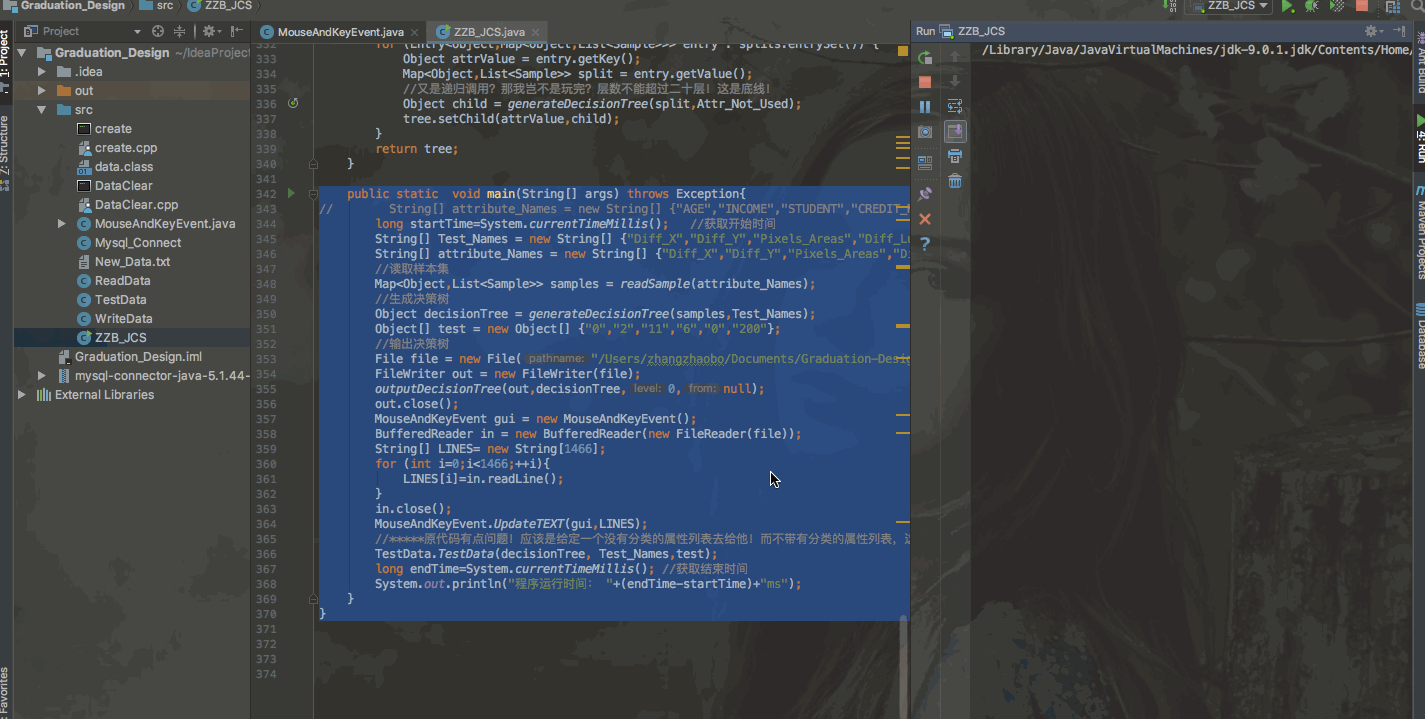The height and width of the screenshot is (719, 1425).
Task: Select Graduation_Design.iml file
Action: tap(129, 357)
